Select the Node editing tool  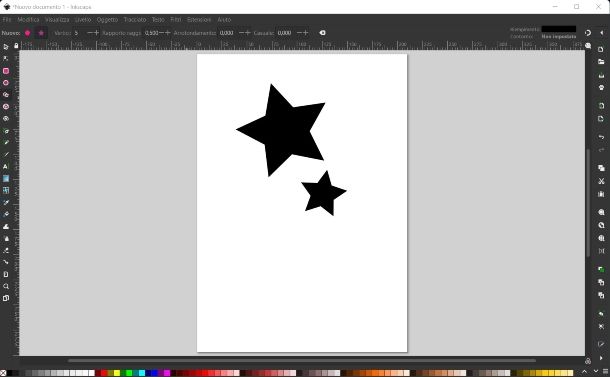coord(6,59)
